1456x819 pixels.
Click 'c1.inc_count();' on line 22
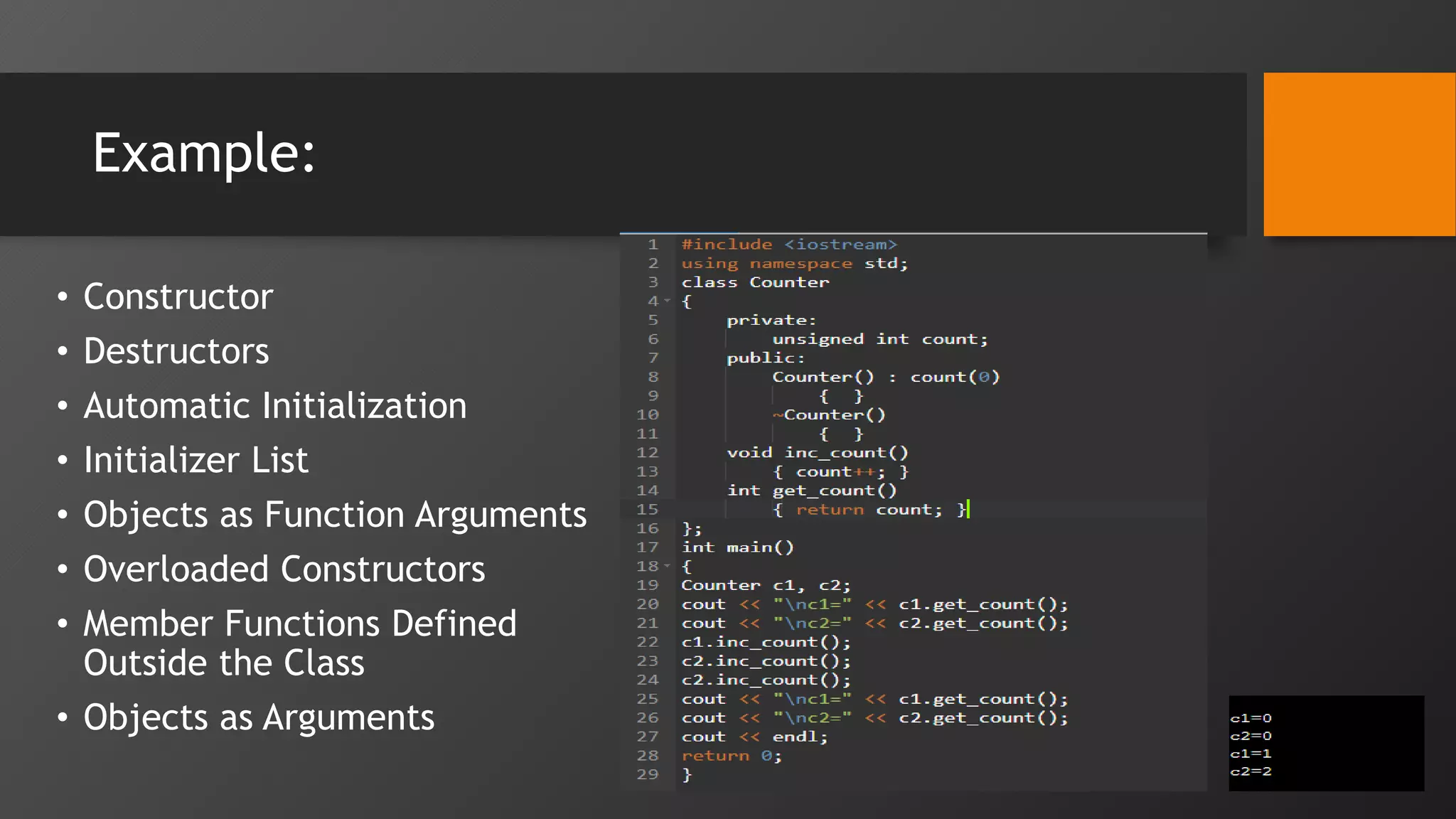coord(766,642)
